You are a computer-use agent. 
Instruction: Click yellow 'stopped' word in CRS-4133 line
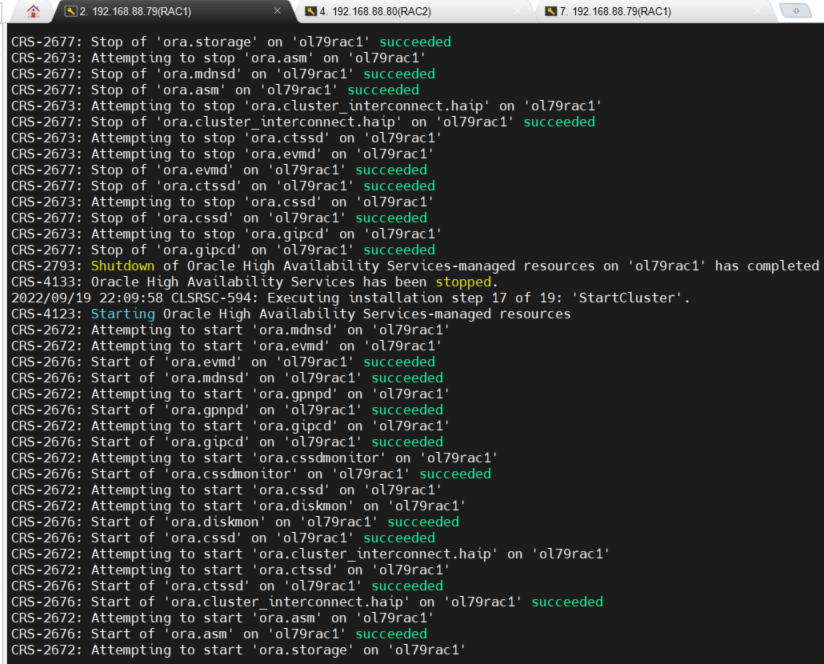[463, 282]
